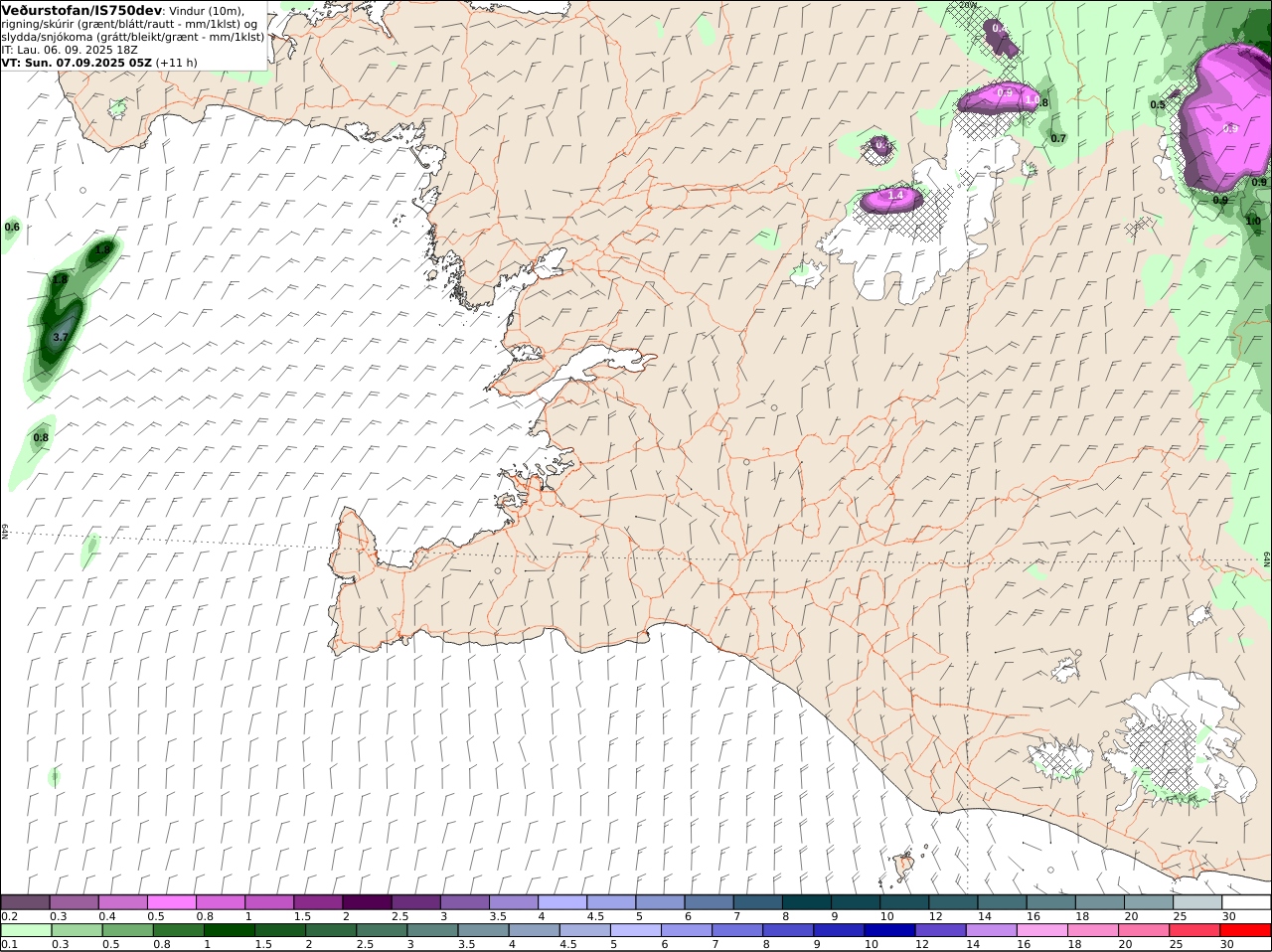Click the 64N latitude label on left edge
The height and width of the screenshot is (952, 1272).
[x=5, y=531]
